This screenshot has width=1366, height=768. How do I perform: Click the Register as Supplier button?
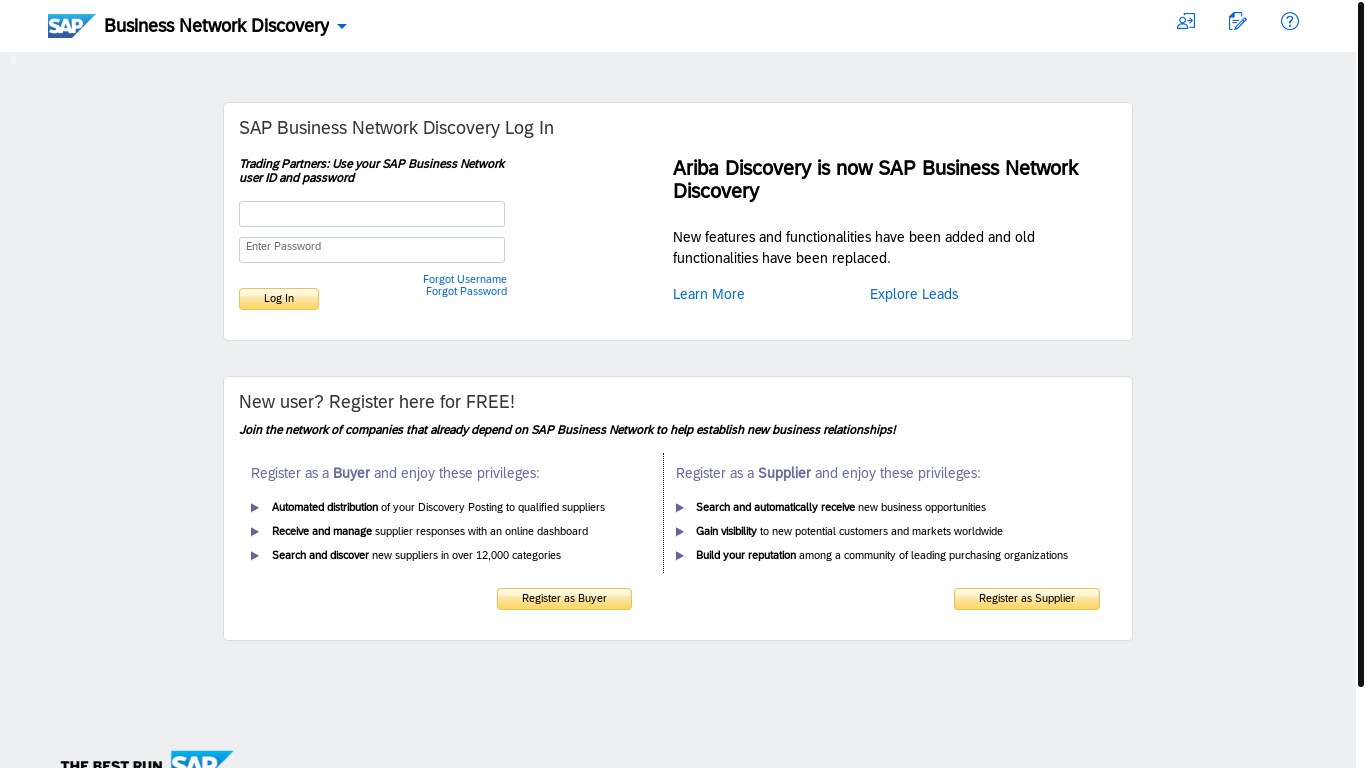[x=1027, y=599]
